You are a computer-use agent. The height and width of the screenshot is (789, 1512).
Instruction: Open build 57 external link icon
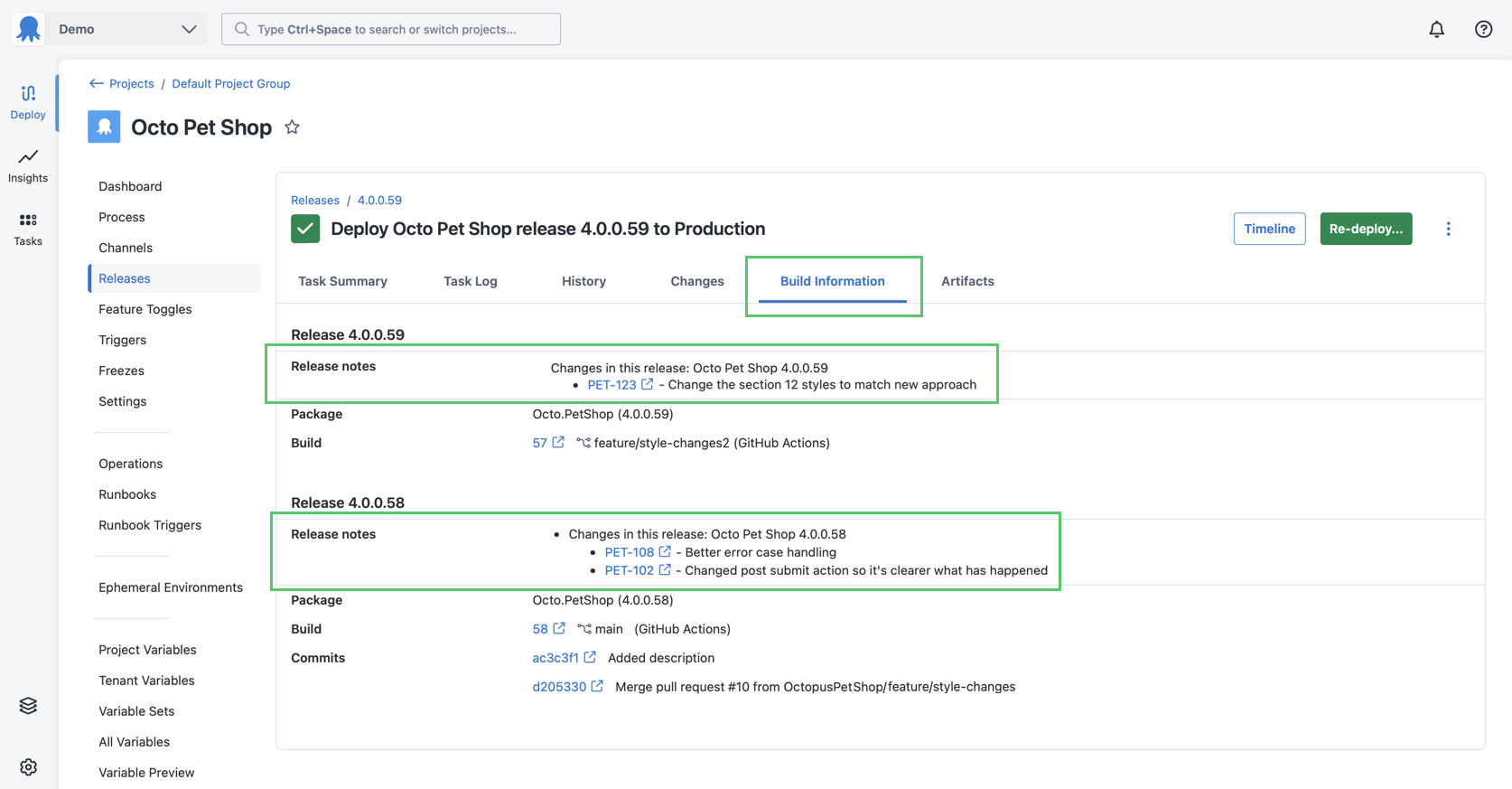pyautogui.click(x=558, y=442)
